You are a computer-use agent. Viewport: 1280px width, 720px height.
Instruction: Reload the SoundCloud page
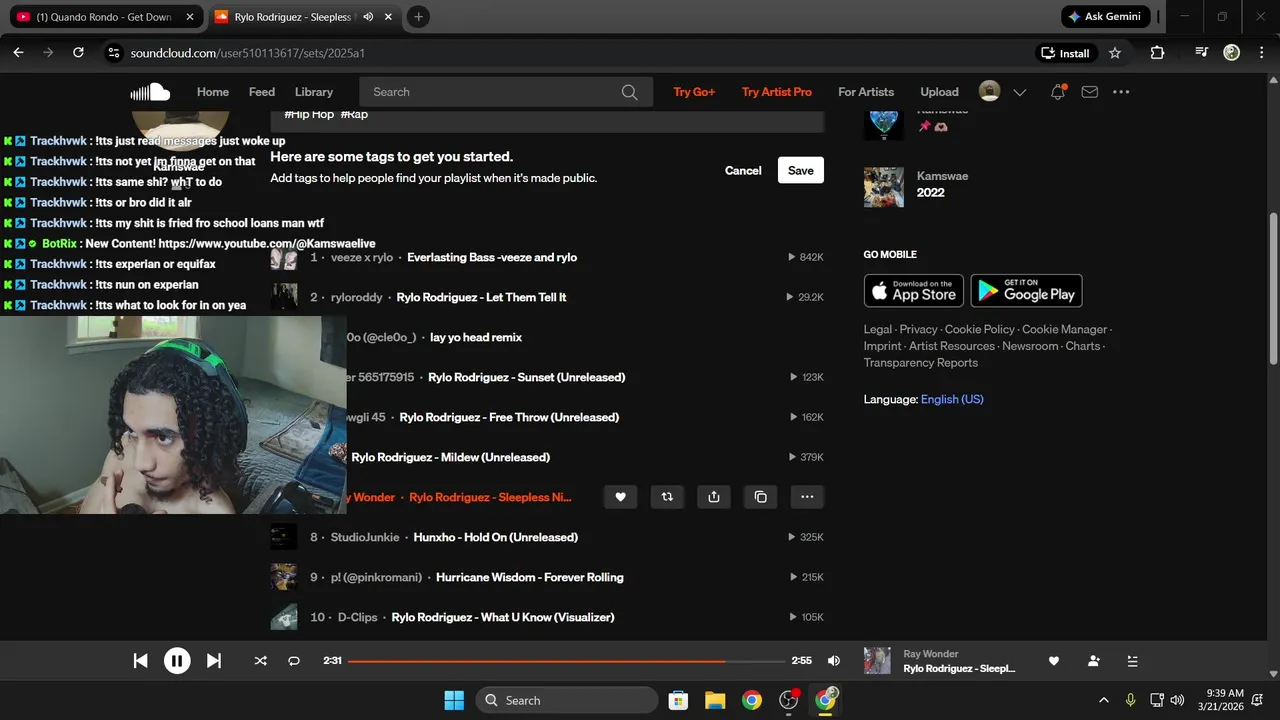[78, 53]
